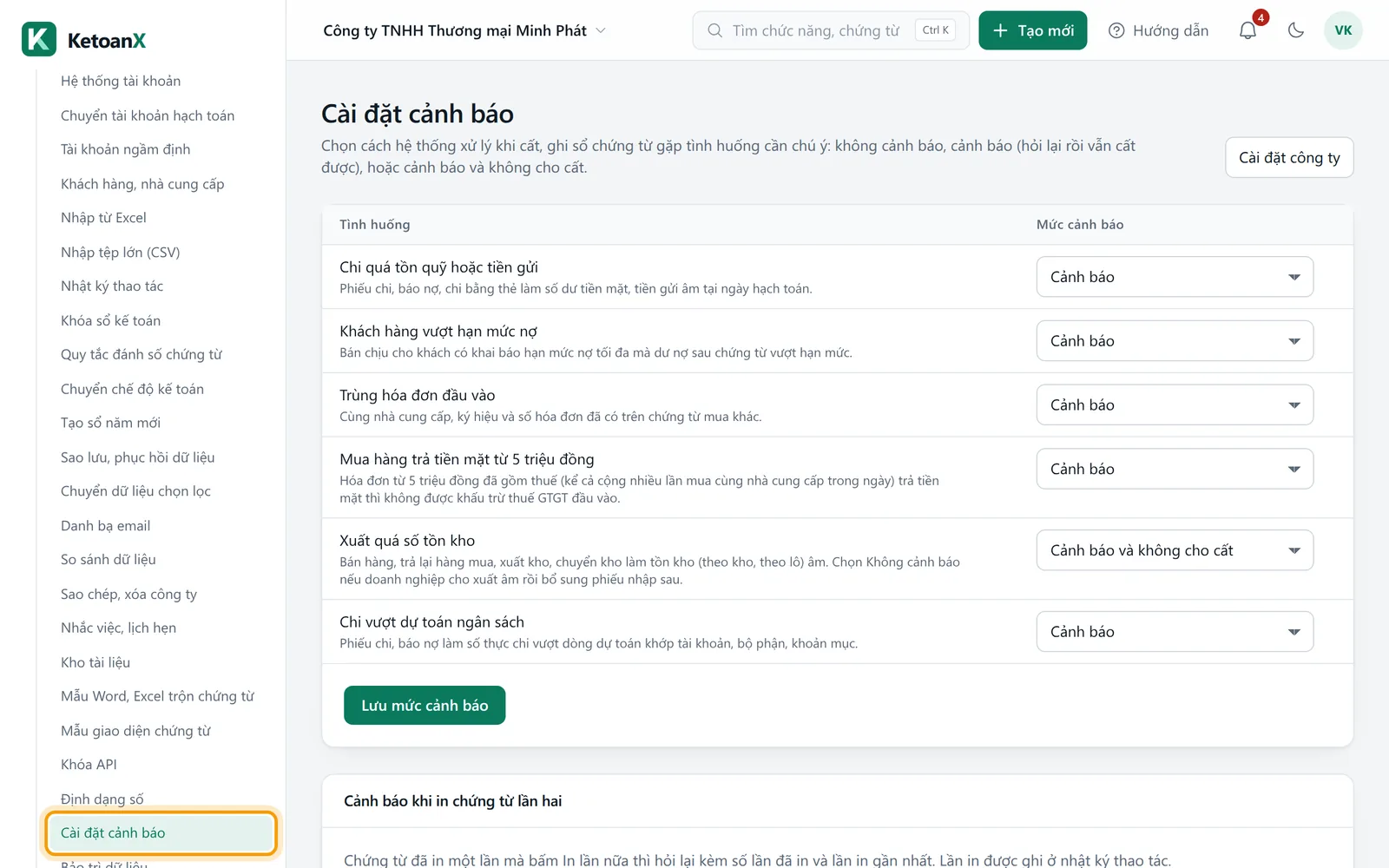
Task: Click the Hướng dẫn help link
Action: [x=1159, y=30]
